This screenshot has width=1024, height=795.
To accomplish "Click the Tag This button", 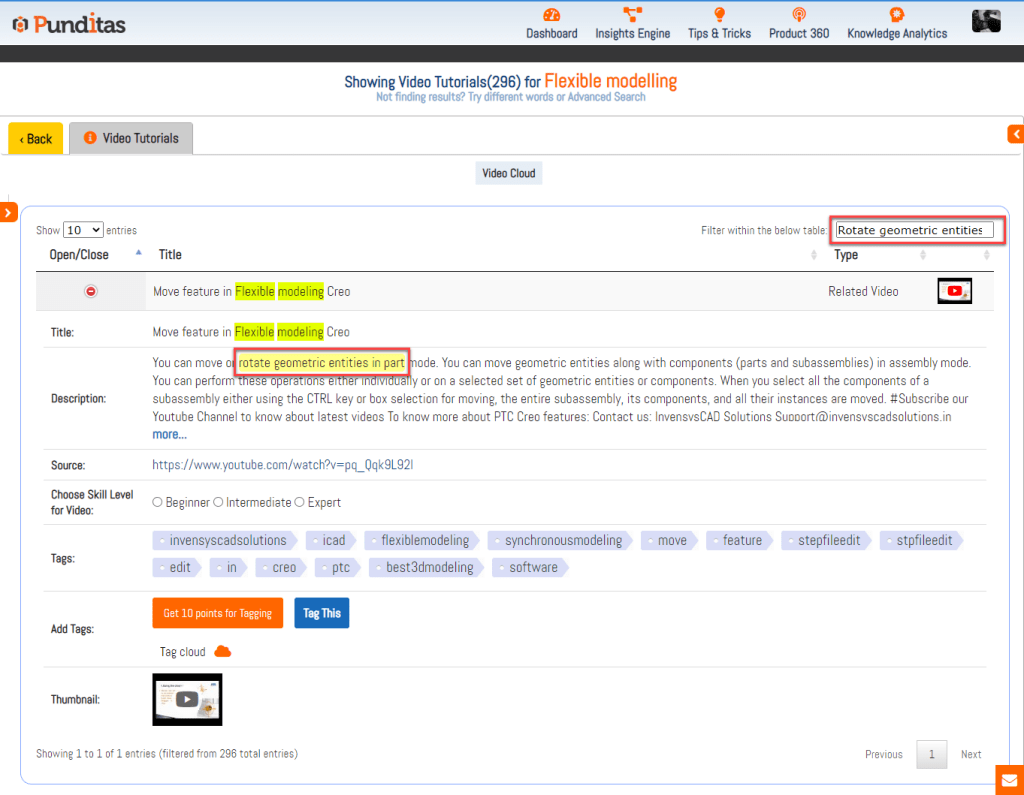I will 321,613.
